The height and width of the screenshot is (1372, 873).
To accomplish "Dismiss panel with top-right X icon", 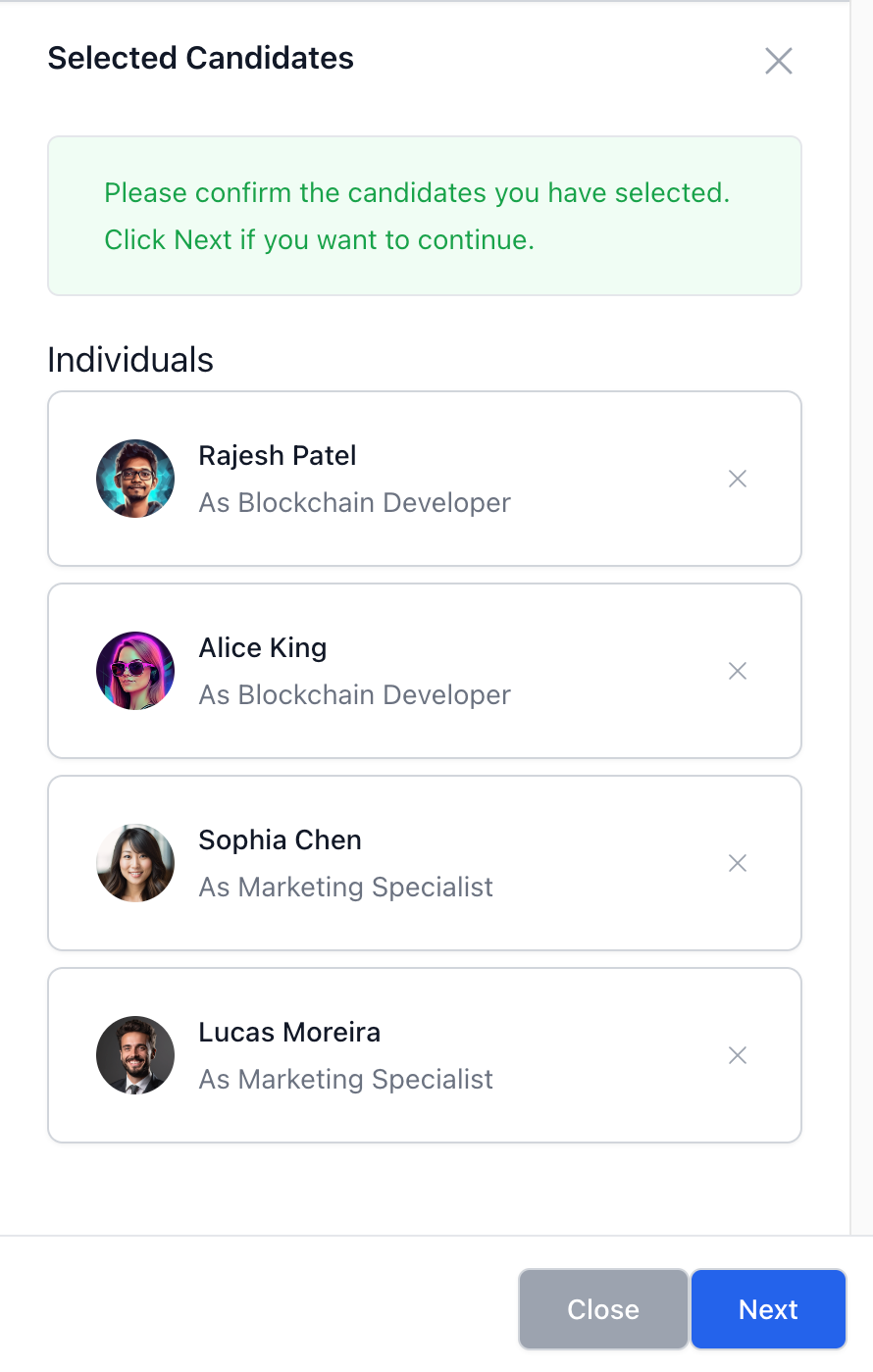I will click(x=778, y=61).
